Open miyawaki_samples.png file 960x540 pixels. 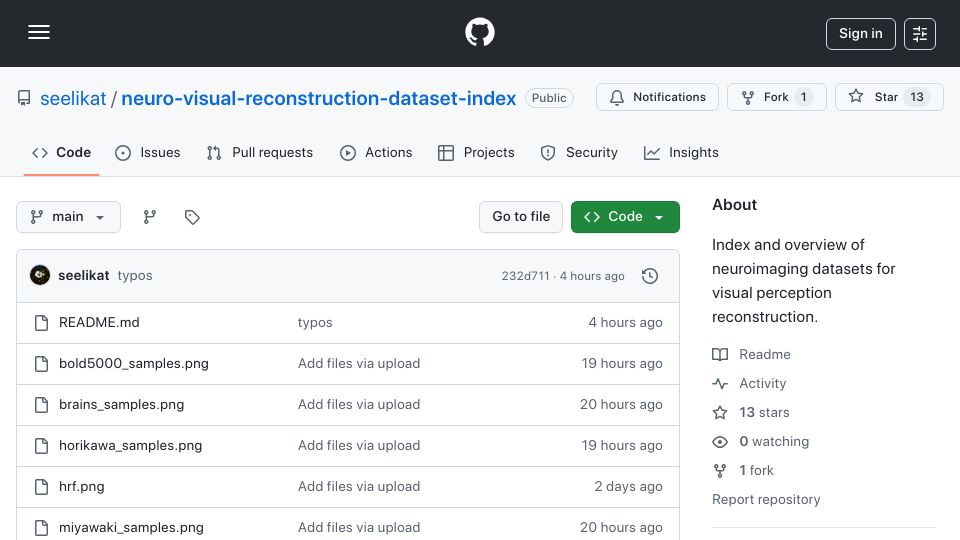131,528
